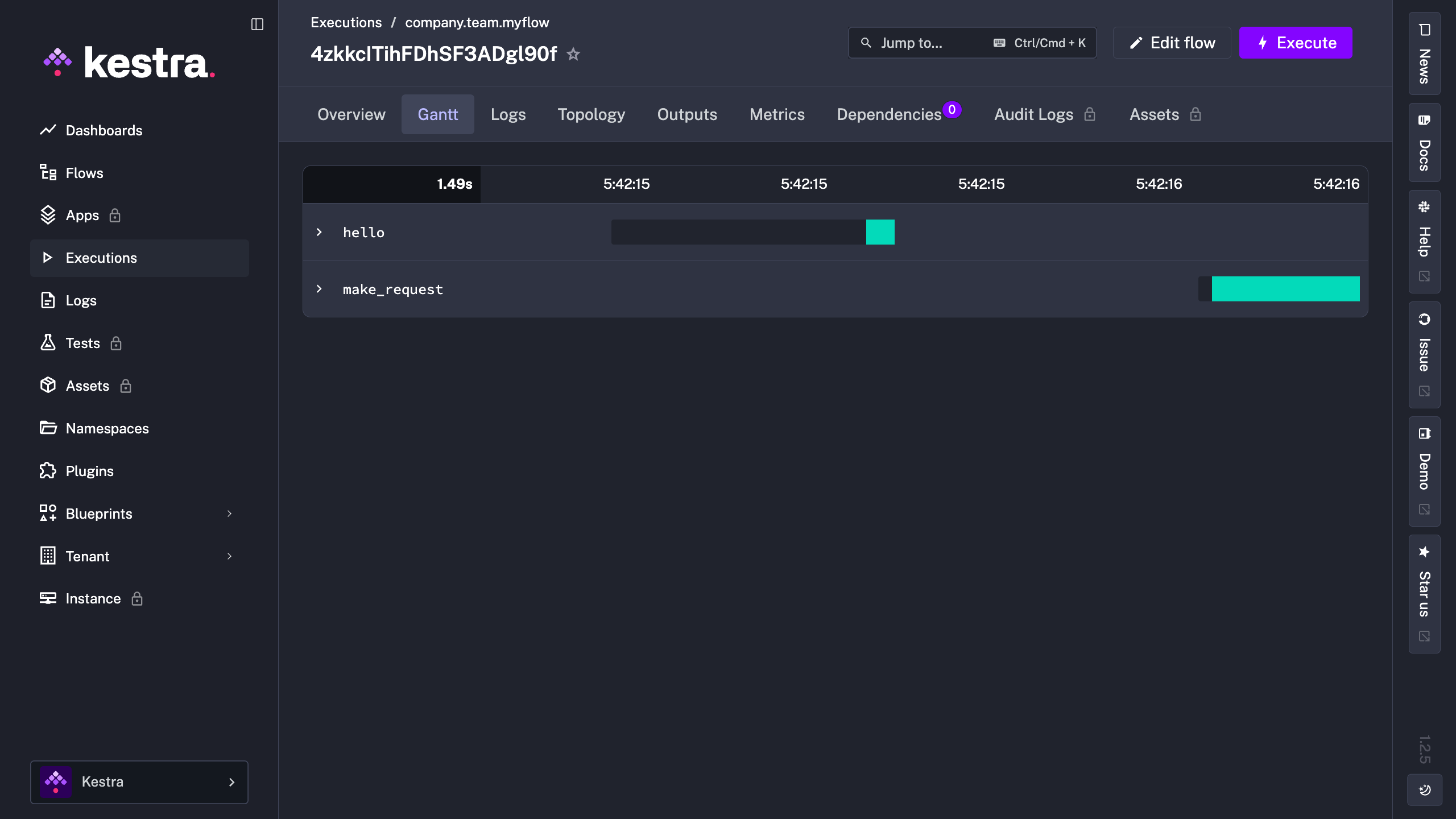The height and width of the screenshot is (819, 1456).
Task: Toggle theme switch icon at bottom right
Action: point(1424,789)
